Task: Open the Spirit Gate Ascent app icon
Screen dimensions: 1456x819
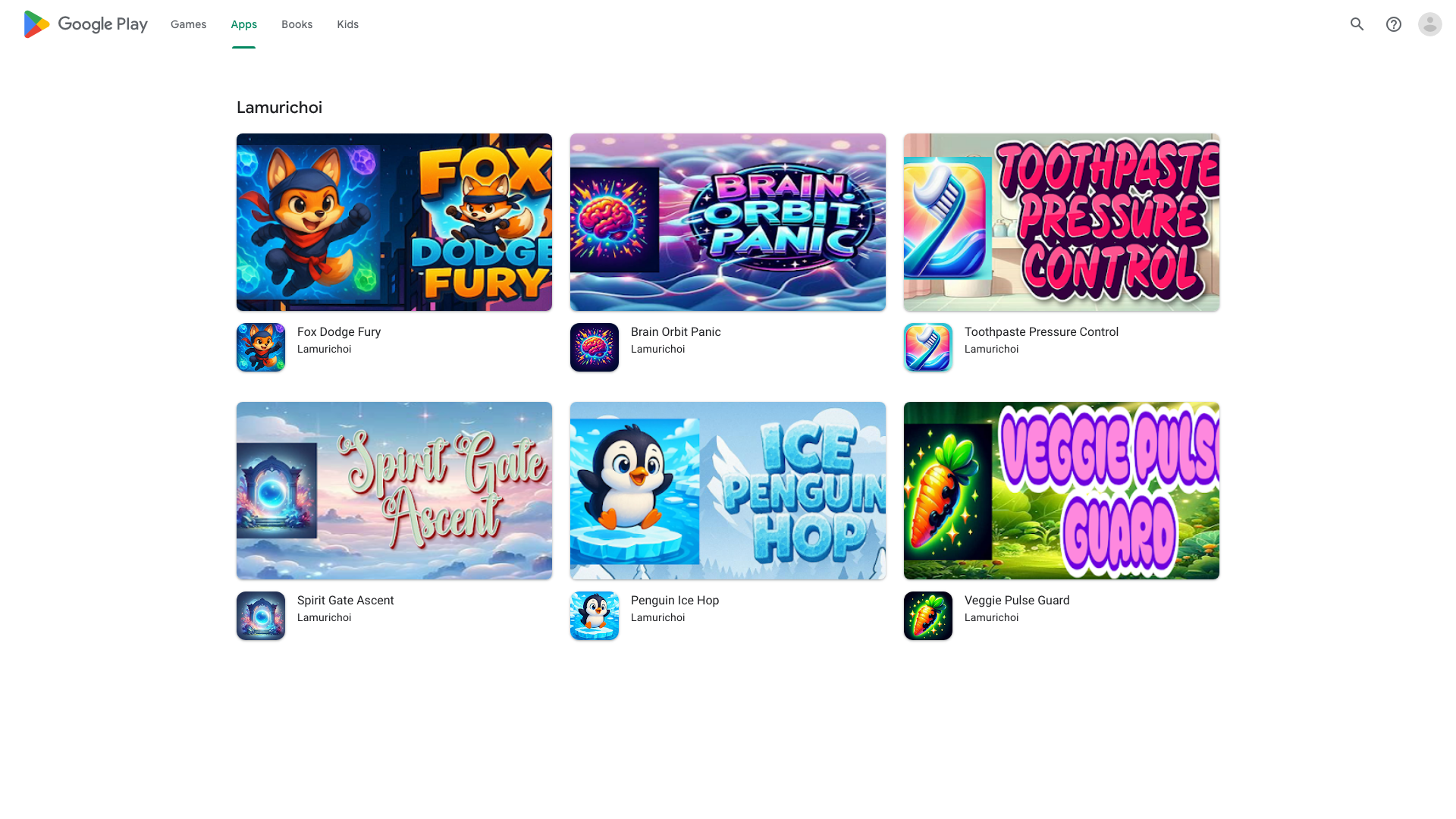Action: click(x=261, y=616)
